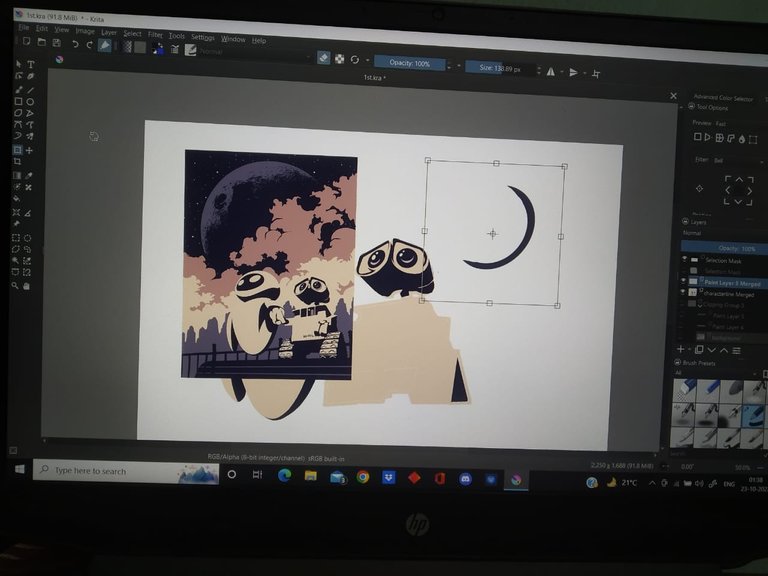Switch transform to Cage mode
768x576 pixels.
click(731, 138)
